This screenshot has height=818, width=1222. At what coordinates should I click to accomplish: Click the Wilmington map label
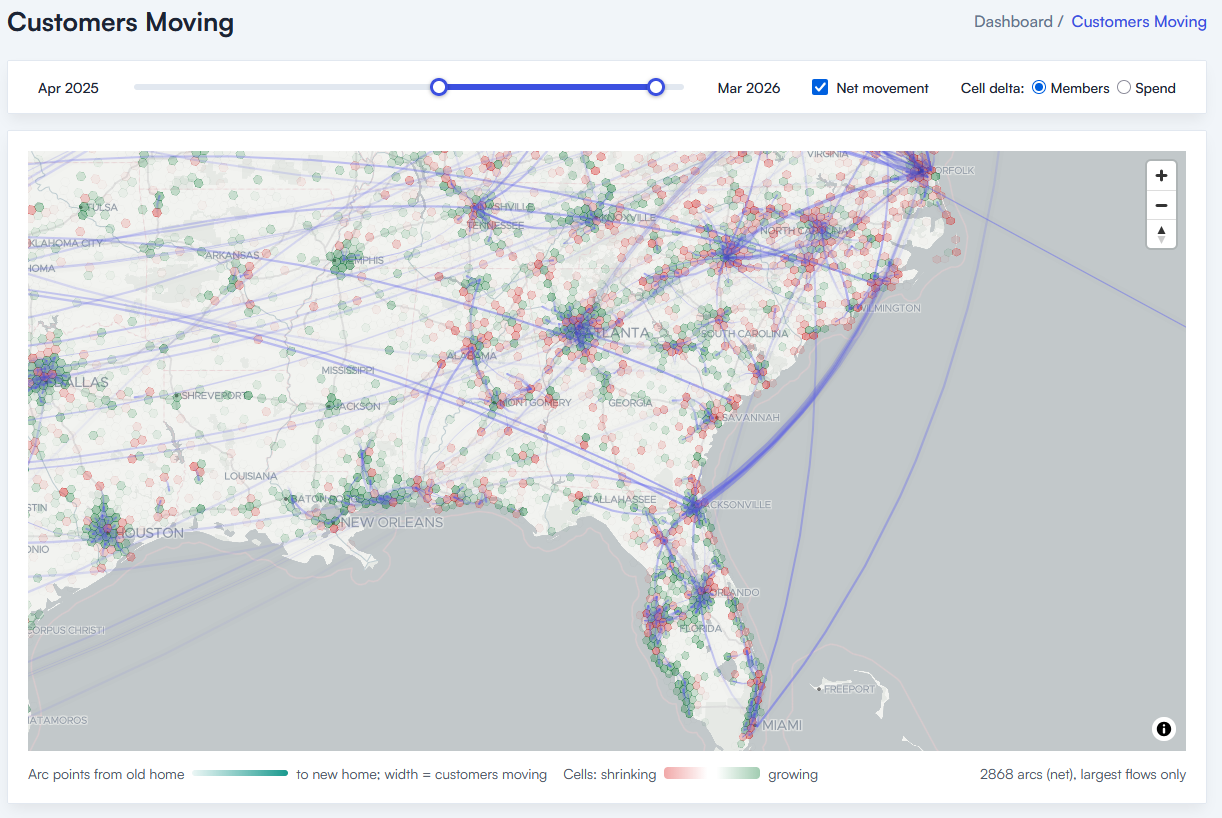point(888,308)
